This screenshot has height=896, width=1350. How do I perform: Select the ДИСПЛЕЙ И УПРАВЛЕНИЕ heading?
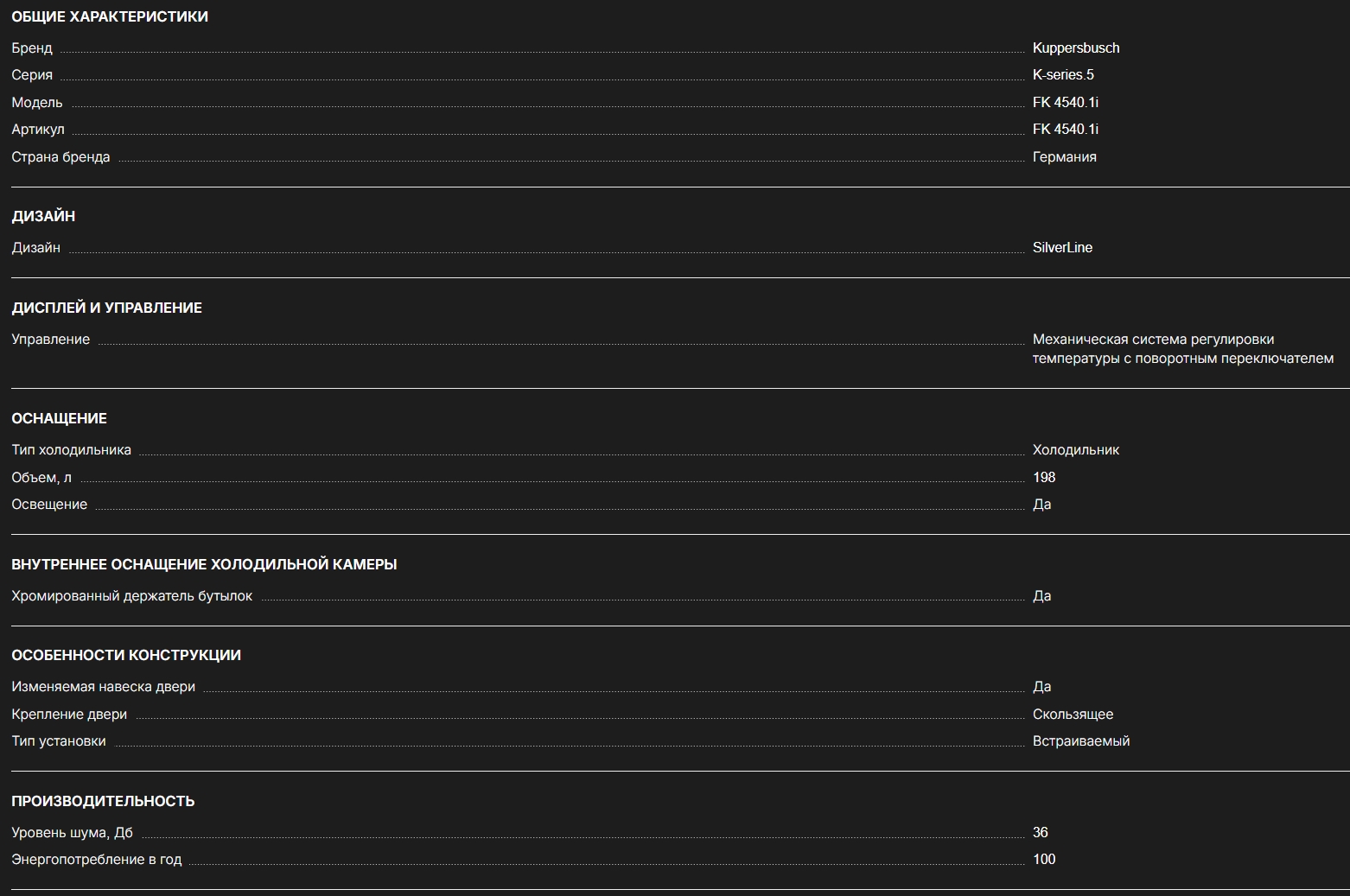[106, 308]
